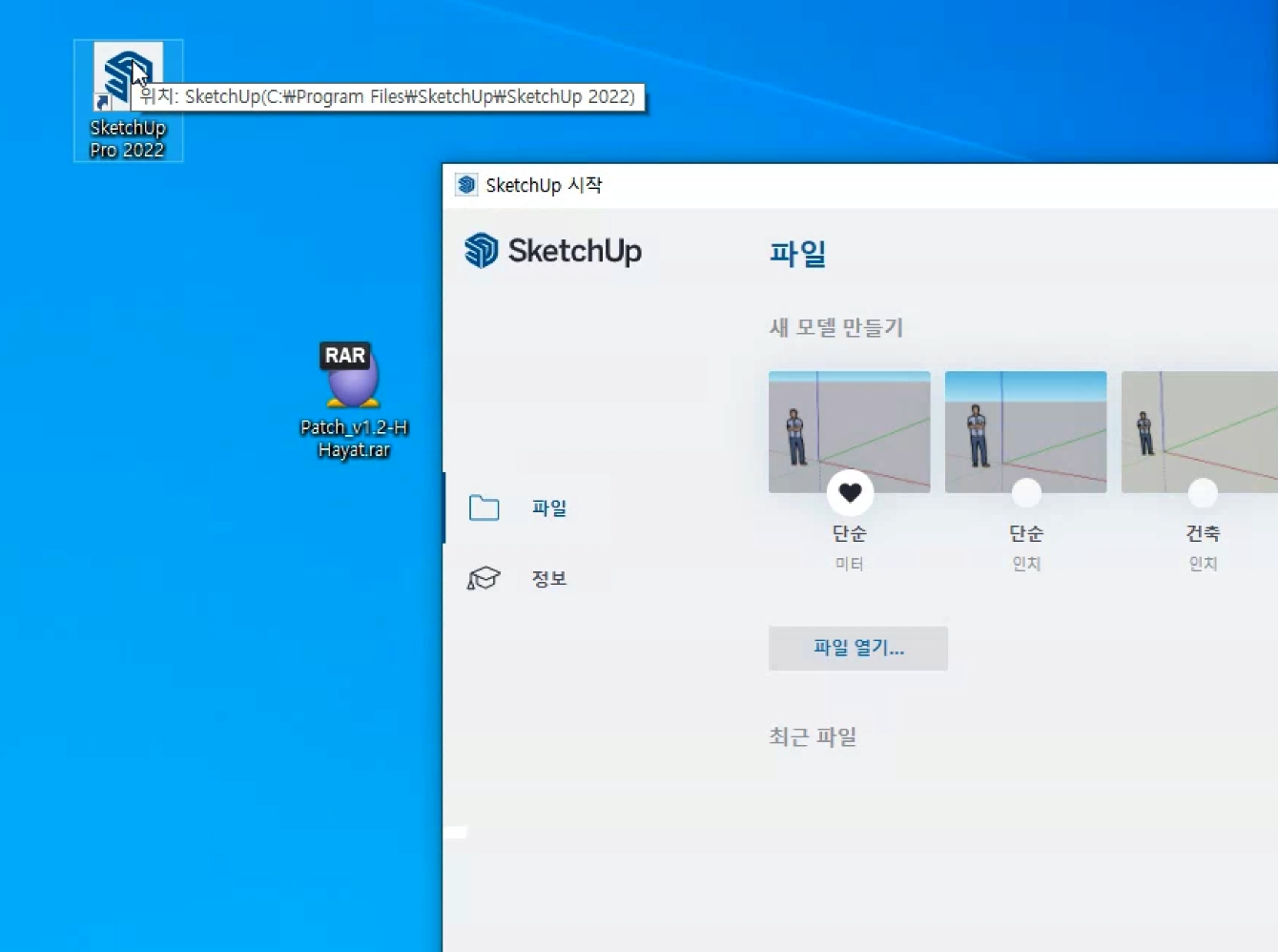Click the 건축 template name label
1278x952 pixels.
pos(1203,533)
